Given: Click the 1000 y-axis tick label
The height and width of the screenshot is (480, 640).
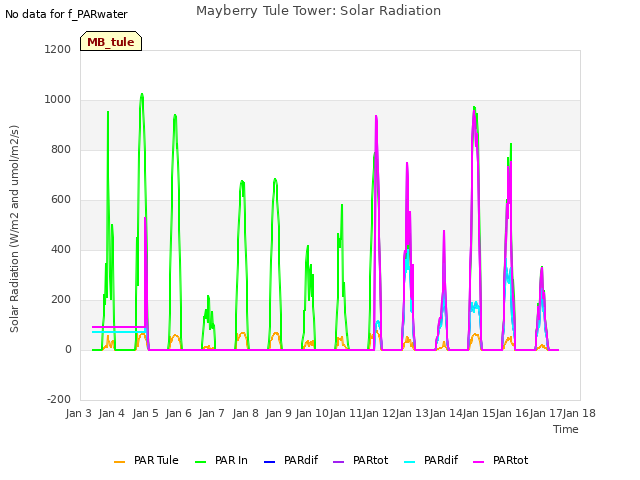Looking at the screenshot, I should tap(58, 100).
